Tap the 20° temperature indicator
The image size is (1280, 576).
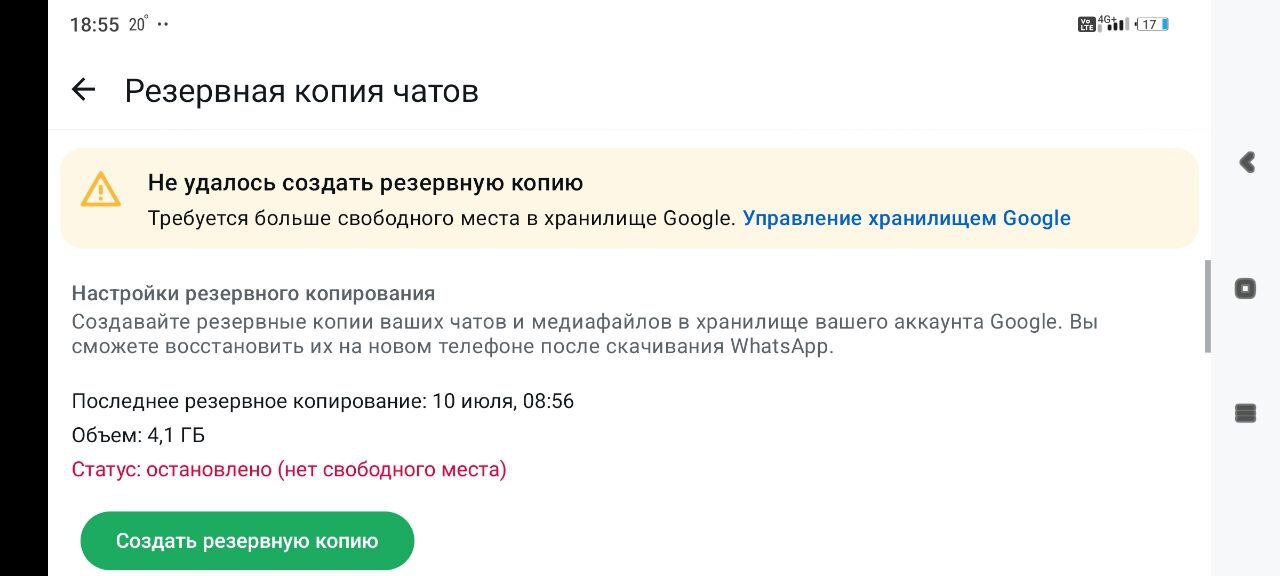click(138, 24)
